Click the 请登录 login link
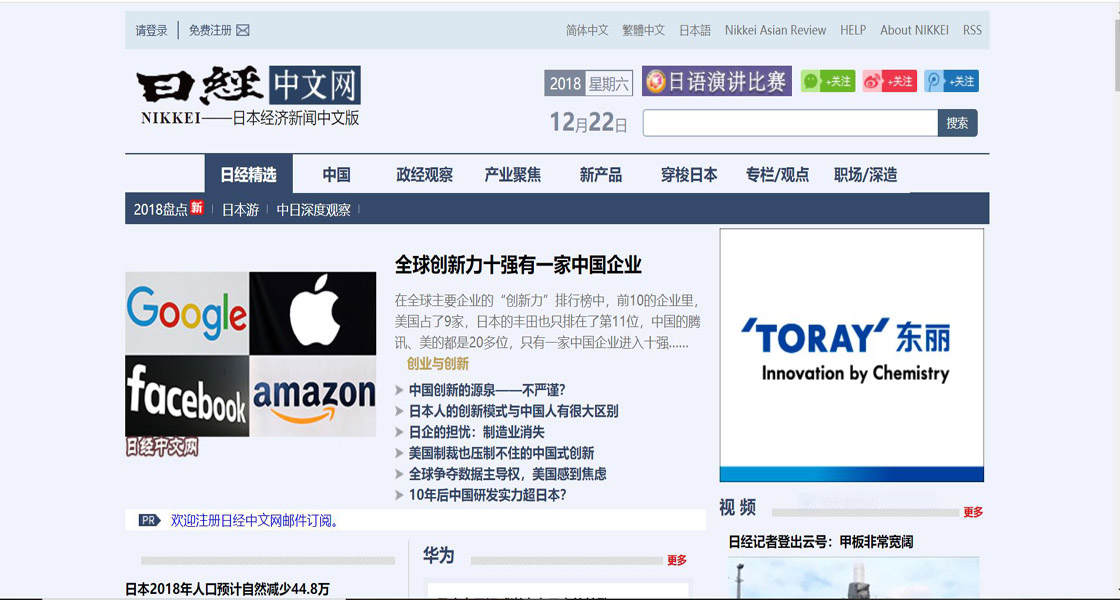 151,31
